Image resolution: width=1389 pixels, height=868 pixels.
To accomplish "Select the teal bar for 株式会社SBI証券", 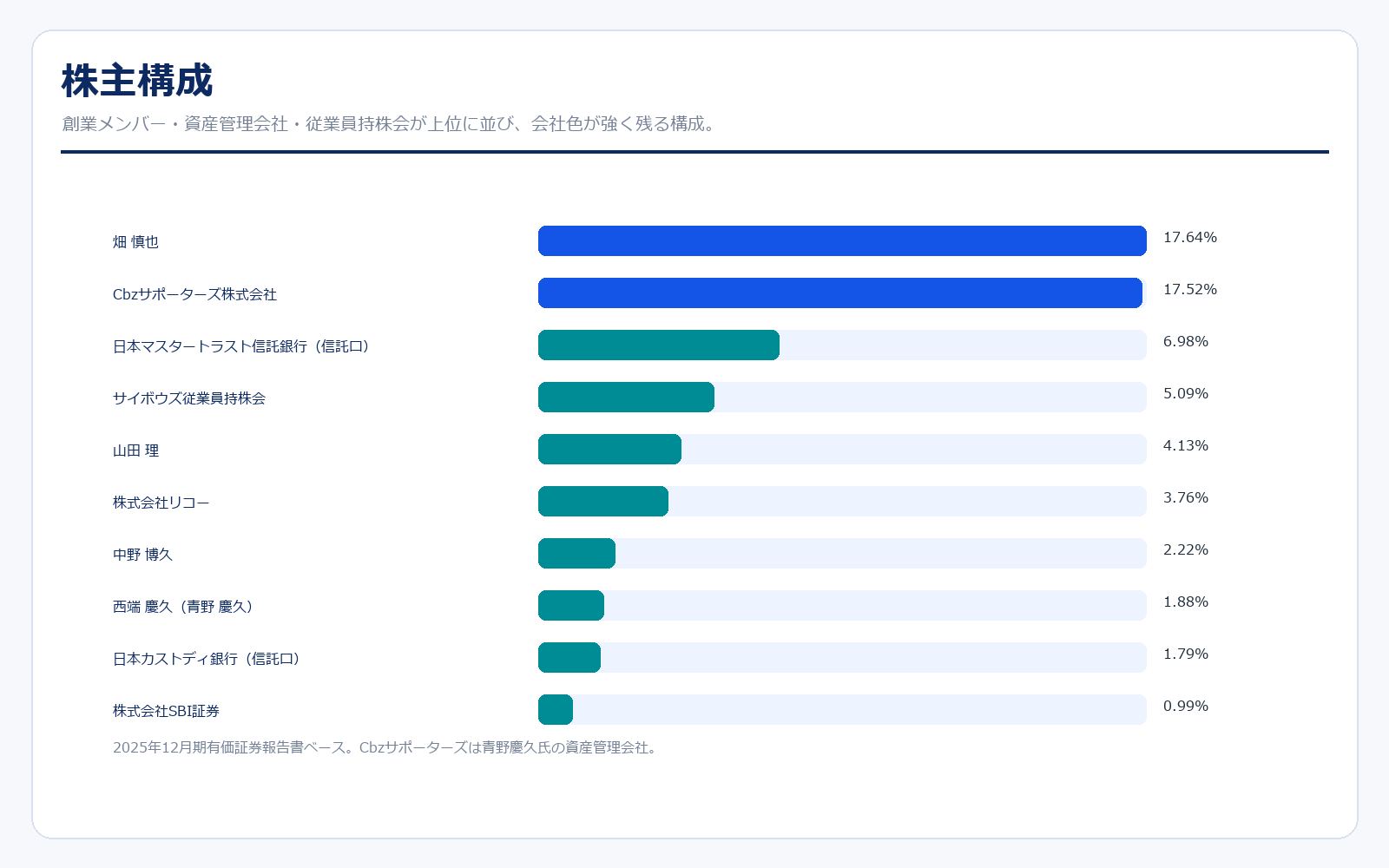I will pyautogui.click(x=556, y=710).
